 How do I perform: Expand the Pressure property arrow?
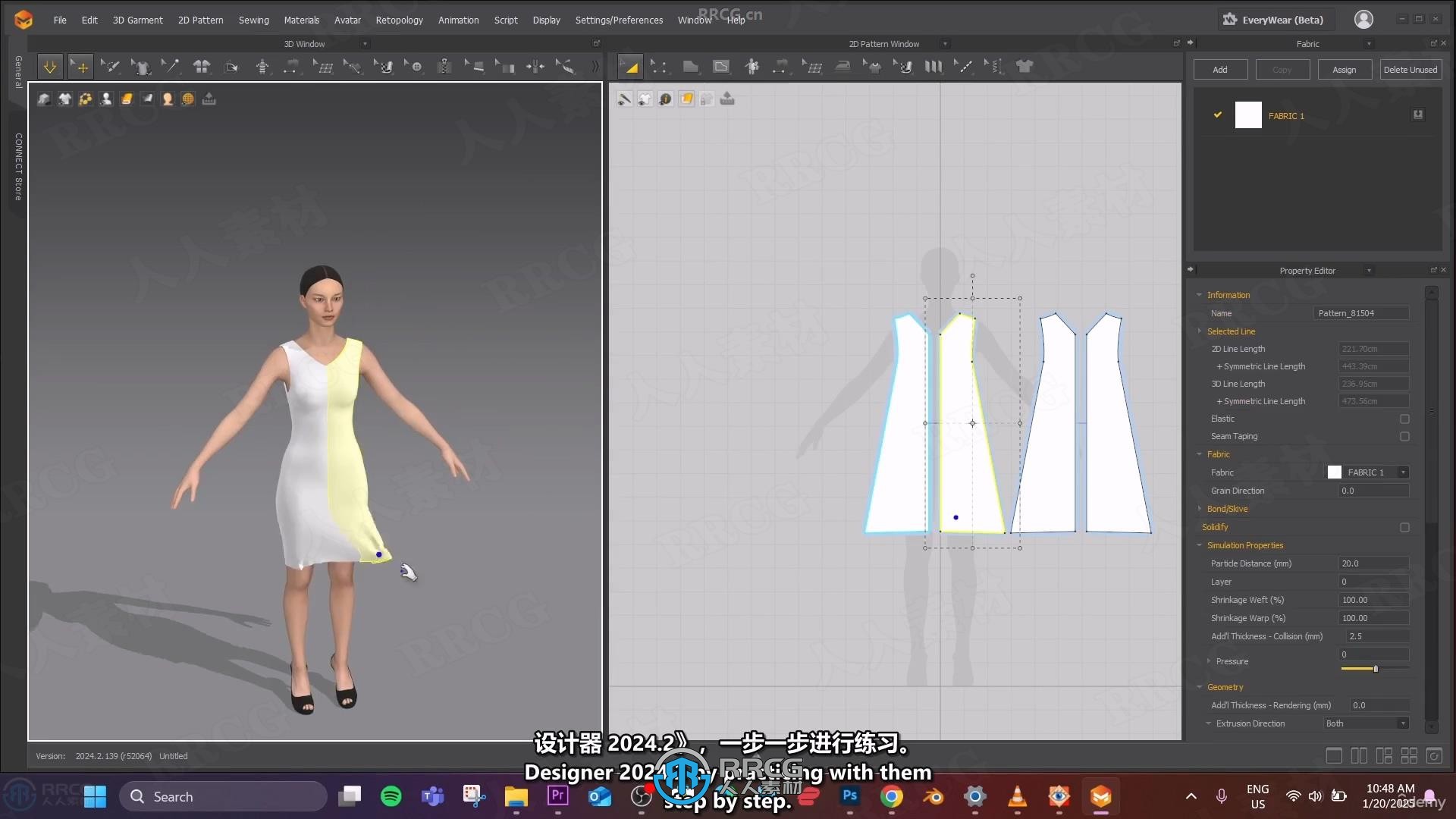1209,661
